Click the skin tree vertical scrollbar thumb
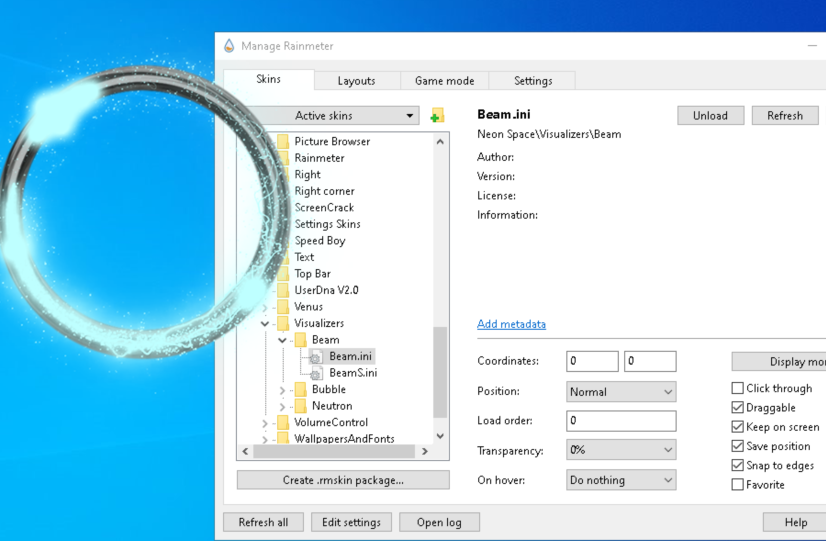 point(440,372)
